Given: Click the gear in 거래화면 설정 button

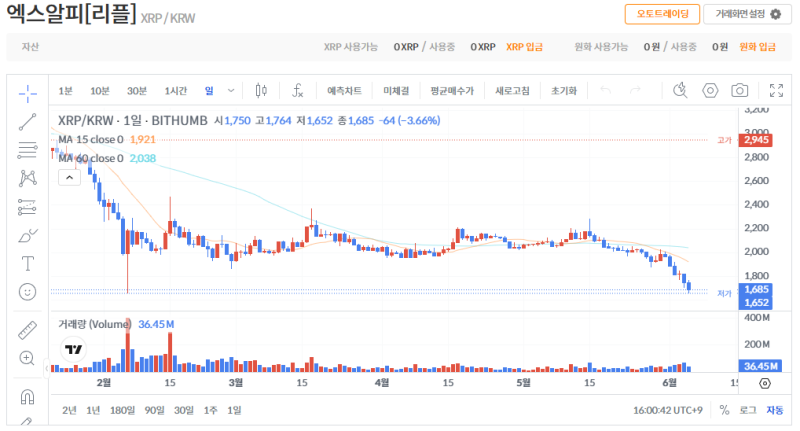Looking at the screenshot, I should (x=776, y=14).
